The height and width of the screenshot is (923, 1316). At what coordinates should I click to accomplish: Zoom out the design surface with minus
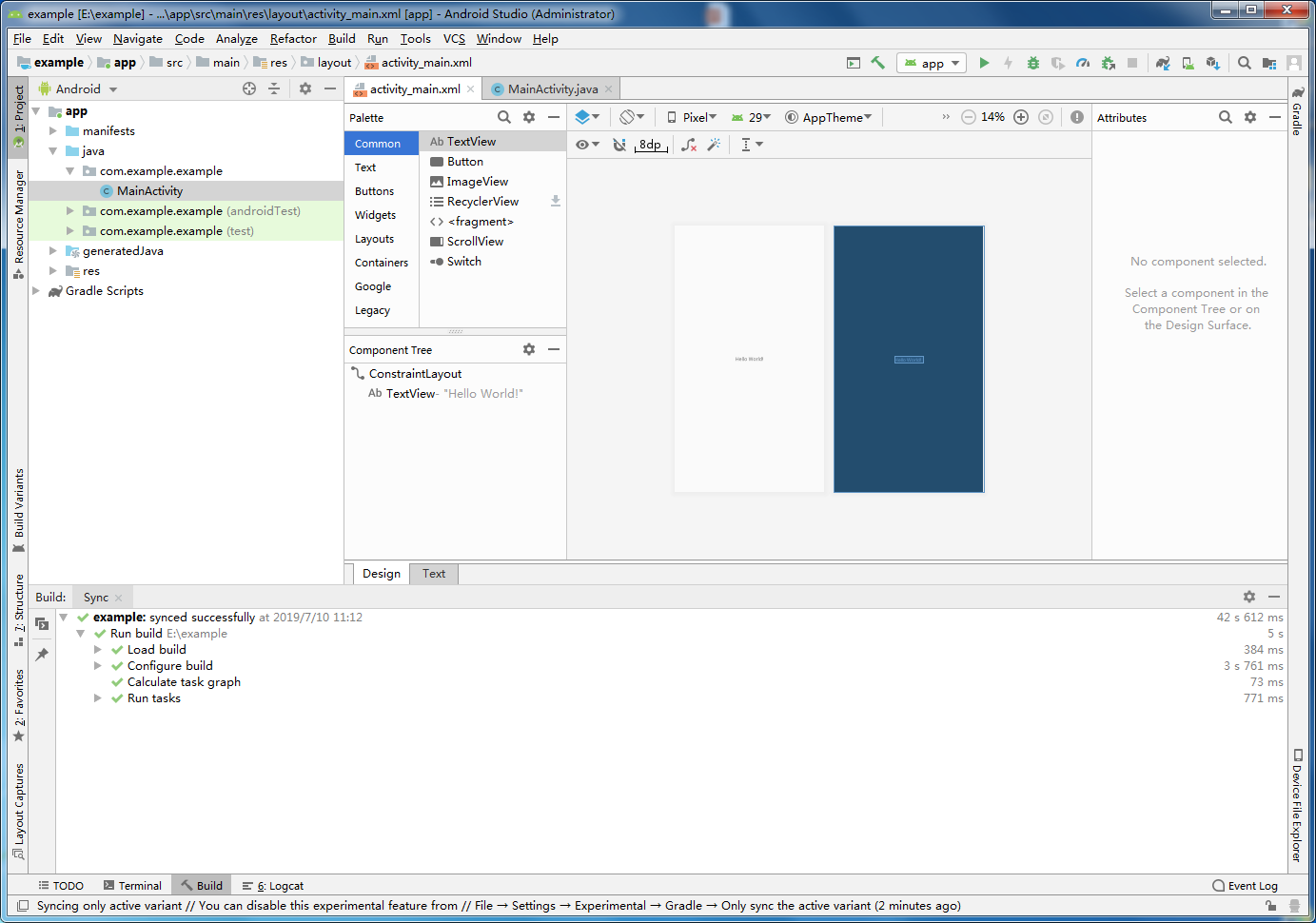969,117
